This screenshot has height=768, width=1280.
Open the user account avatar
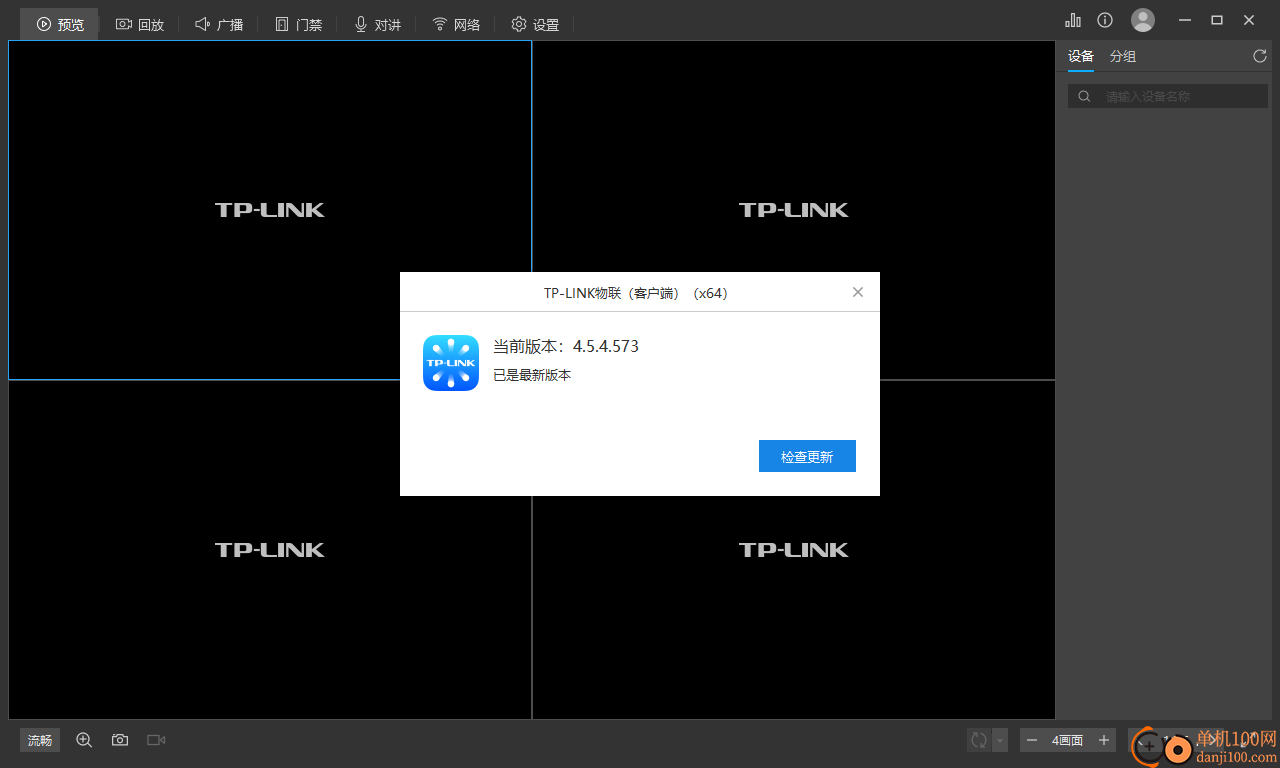[x=1143, y=20]
